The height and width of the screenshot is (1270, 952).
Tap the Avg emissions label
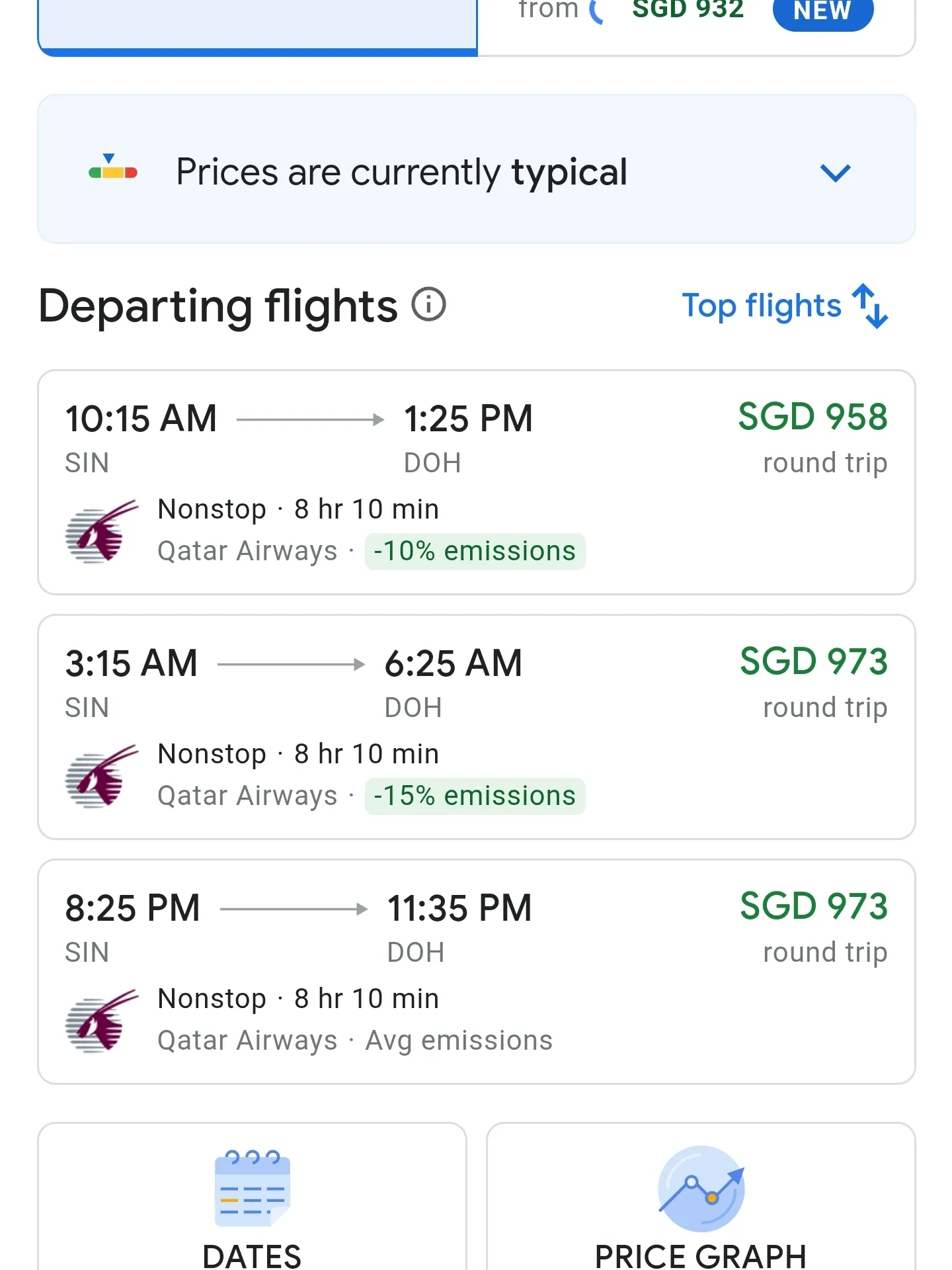(459, 1040)
